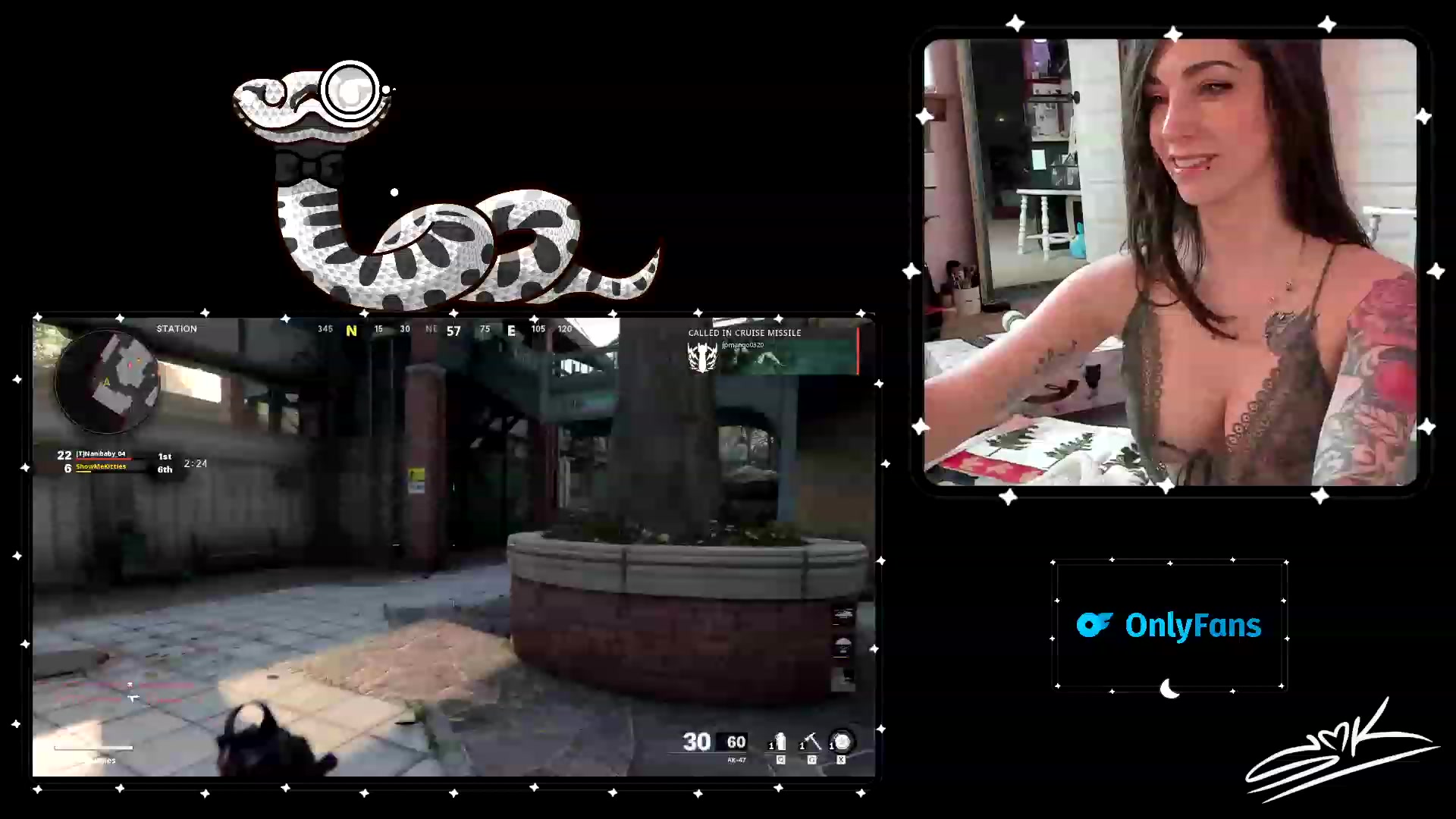1456x819 pixels.
Task: Click the snake mascot's monocle
Action: coord(350,90)
